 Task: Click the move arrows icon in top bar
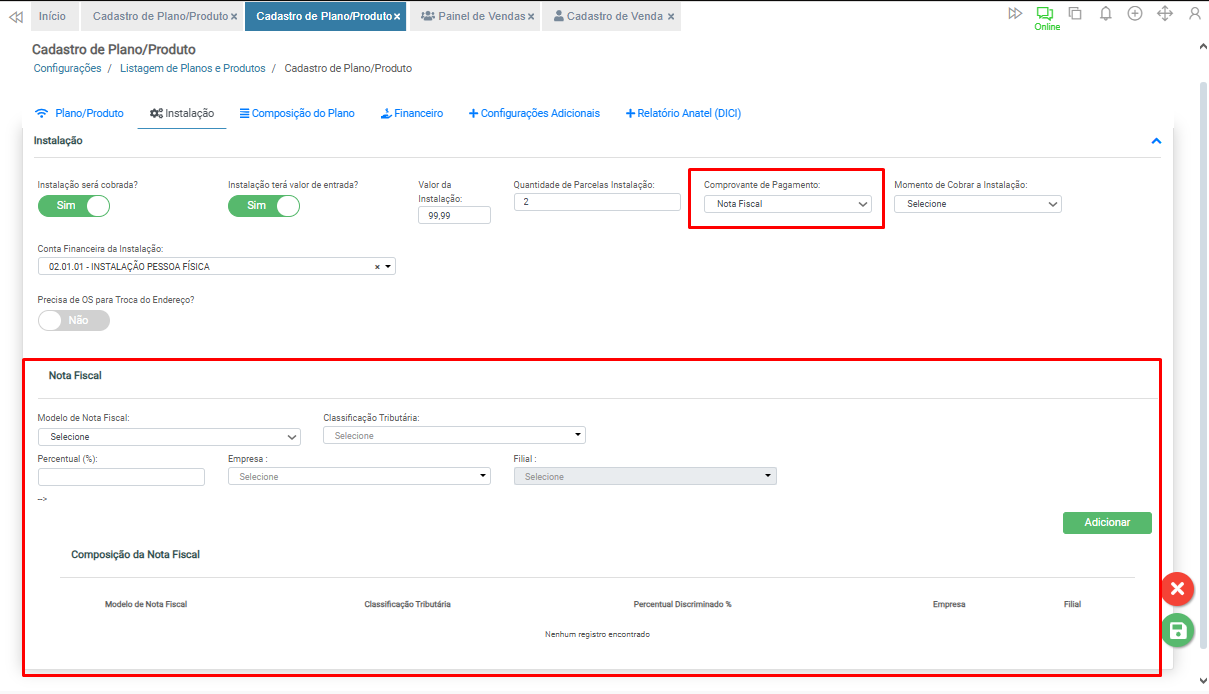1164,14
